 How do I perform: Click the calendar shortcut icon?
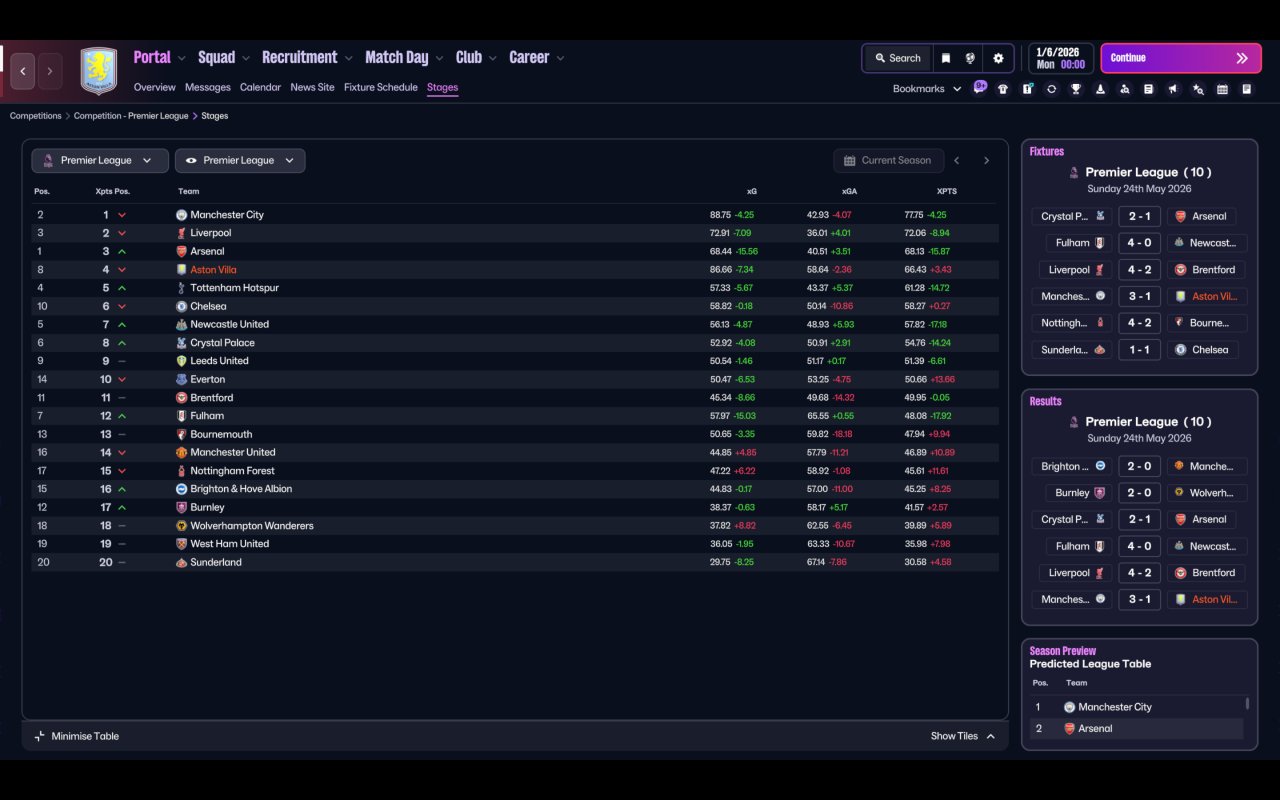click(1222, 89)
